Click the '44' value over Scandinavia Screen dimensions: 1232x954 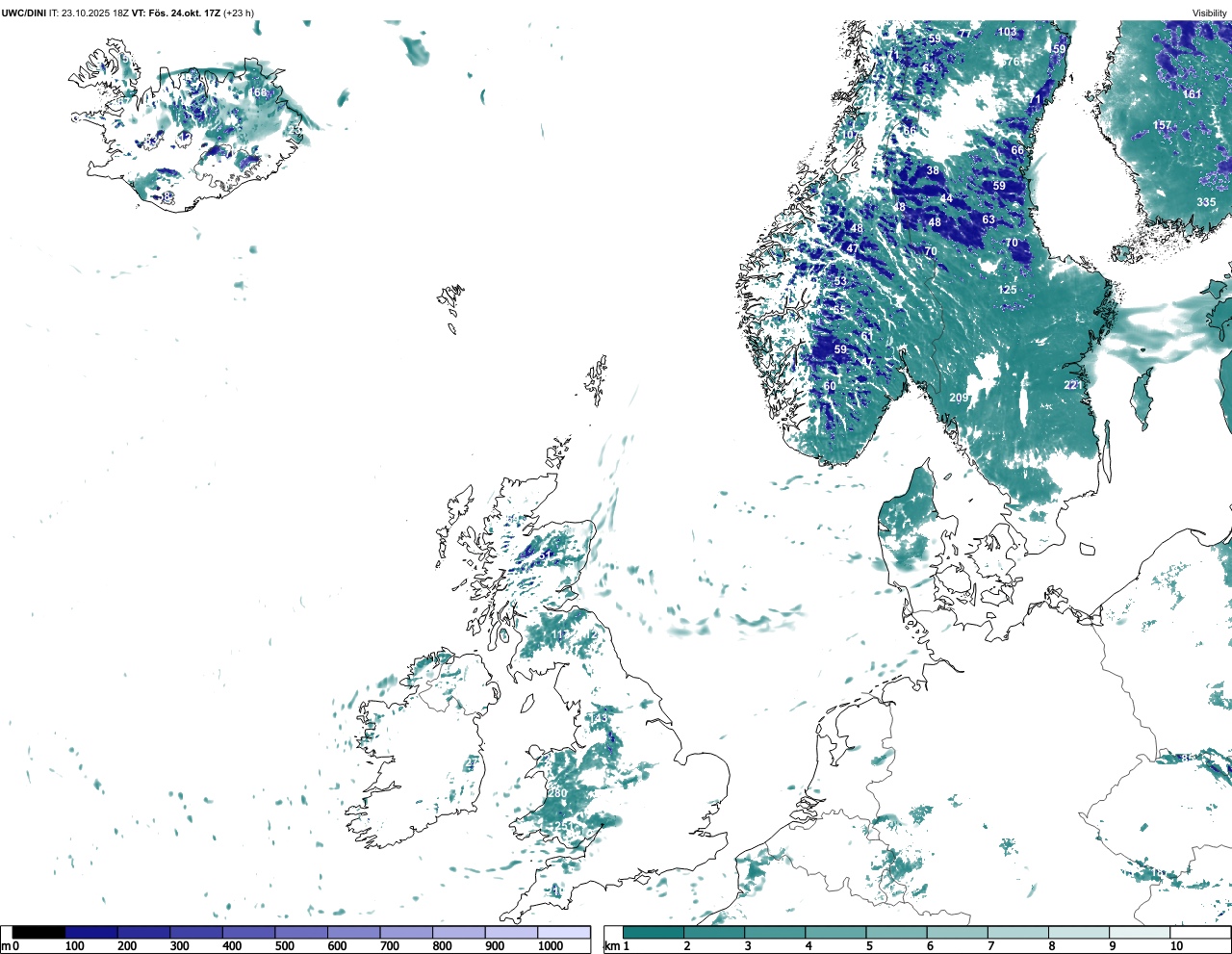pos(946,199)
